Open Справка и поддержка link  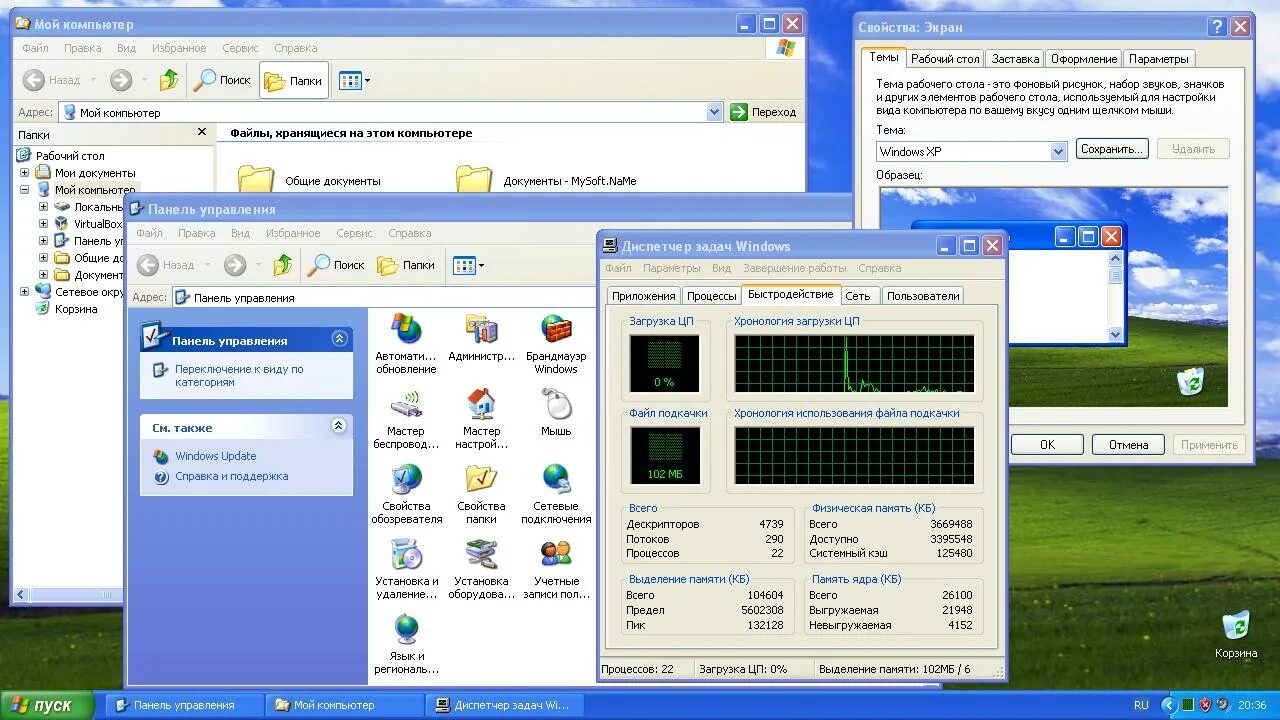coord(231,476)
